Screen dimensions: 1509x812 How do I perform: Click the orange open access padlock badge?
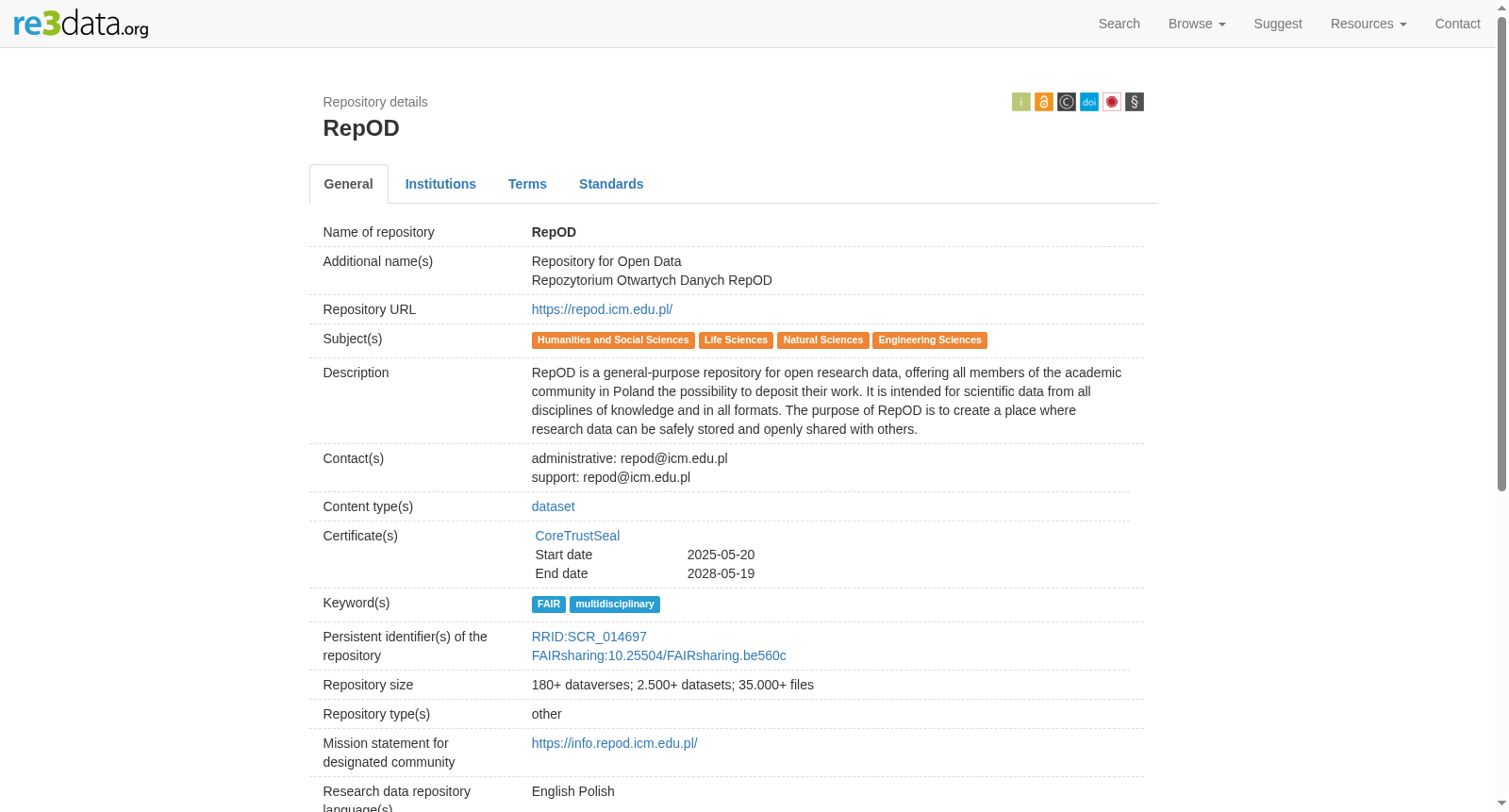[1044, 102]
